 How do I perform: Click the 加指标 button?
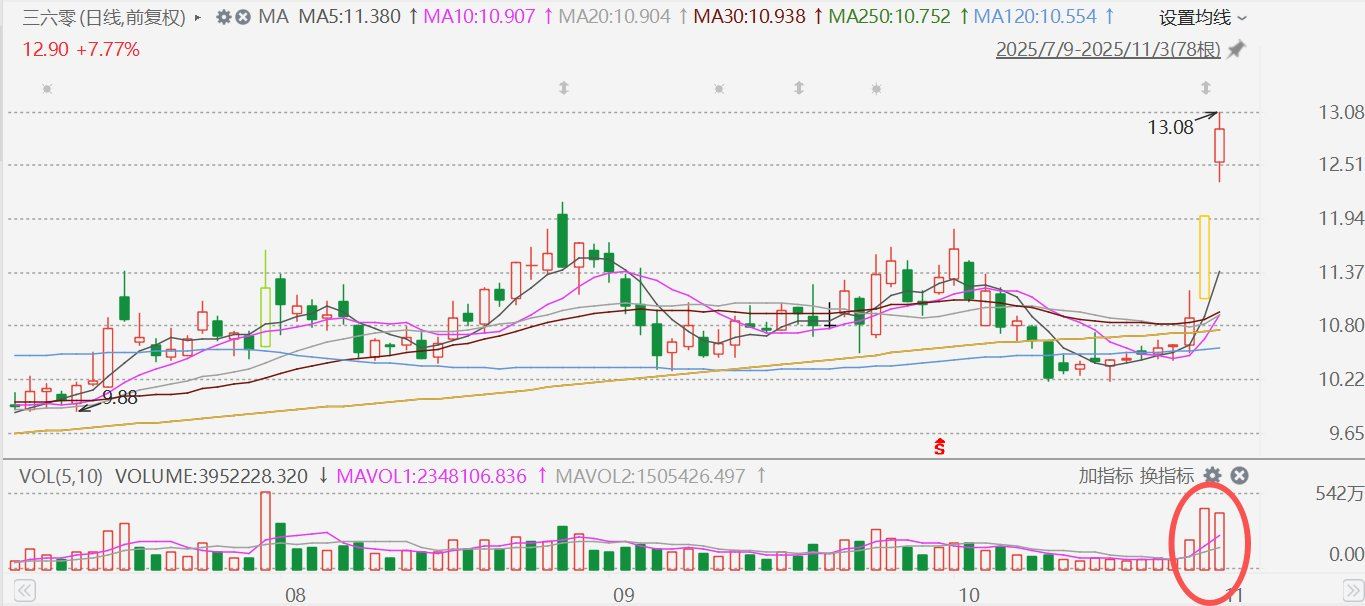tap(1105, 476)
